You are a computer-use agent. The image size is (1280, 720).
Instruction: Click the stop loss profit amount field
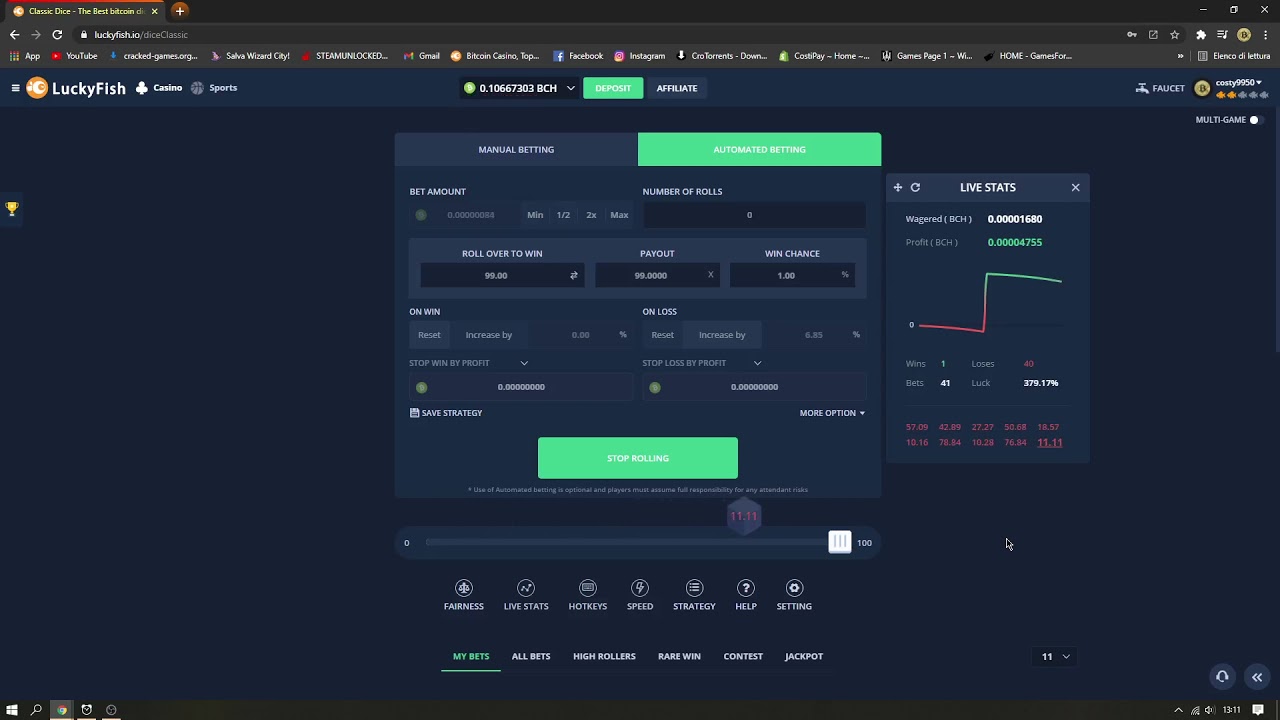(x=754, y=387)
